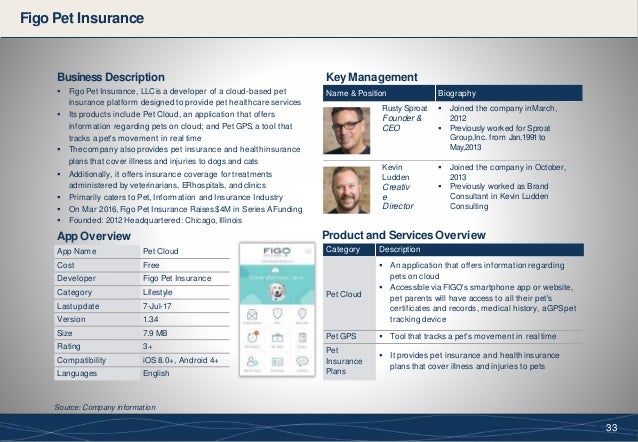This screenshot has width=638, height=442.
Task: Click the Developer value Figo Pet Insurance
Action: [177, 278]
